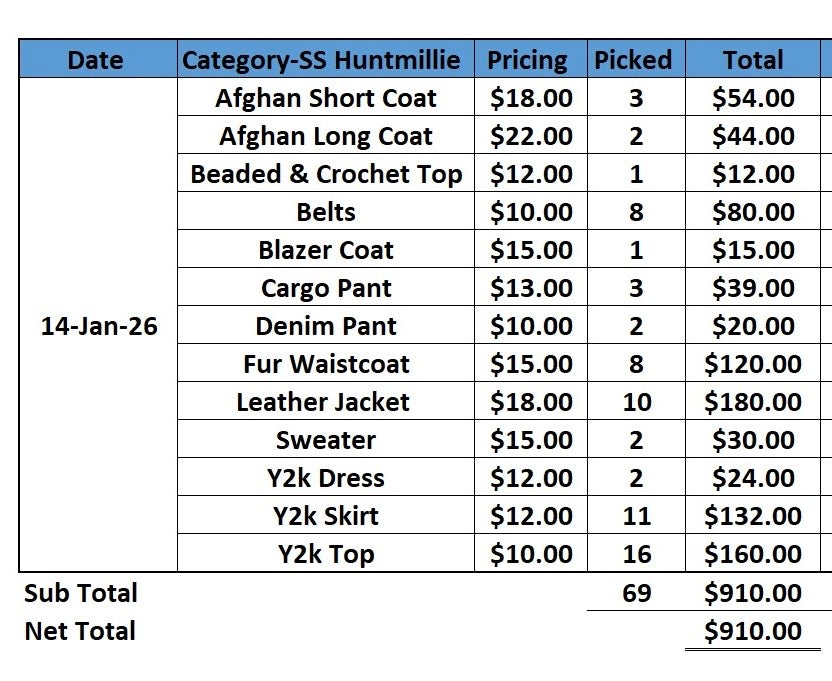Select the Belts picked quantity 8
Screen dimensions: 832x681
[x=636, y=211]
